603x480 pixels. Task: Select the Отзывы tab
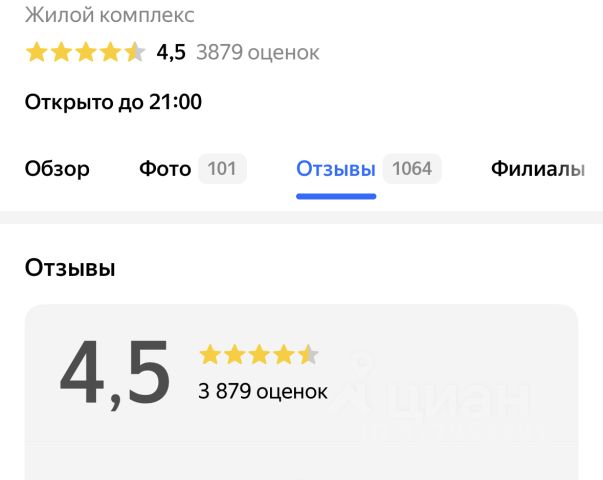[336, 169]
